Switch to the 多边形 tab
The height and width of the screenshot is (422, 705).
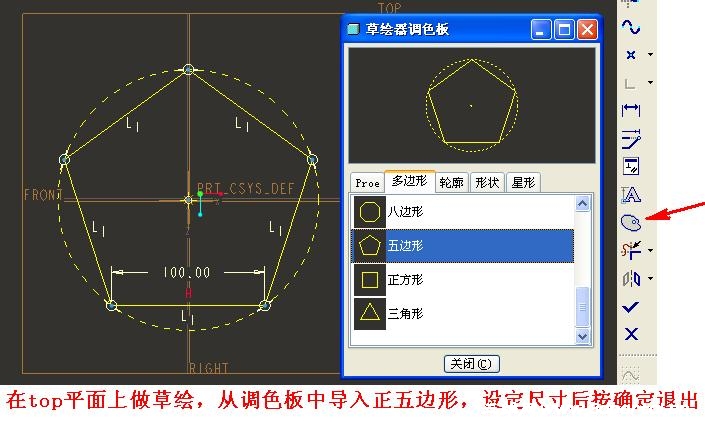[x=410, y=181]
